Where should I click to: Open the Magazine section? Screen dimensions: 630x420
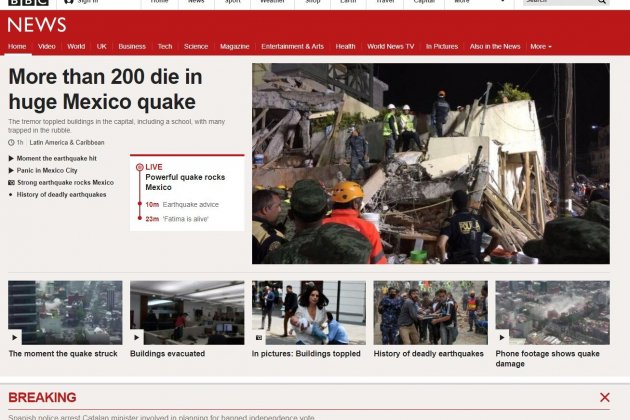tap(234, 47)
